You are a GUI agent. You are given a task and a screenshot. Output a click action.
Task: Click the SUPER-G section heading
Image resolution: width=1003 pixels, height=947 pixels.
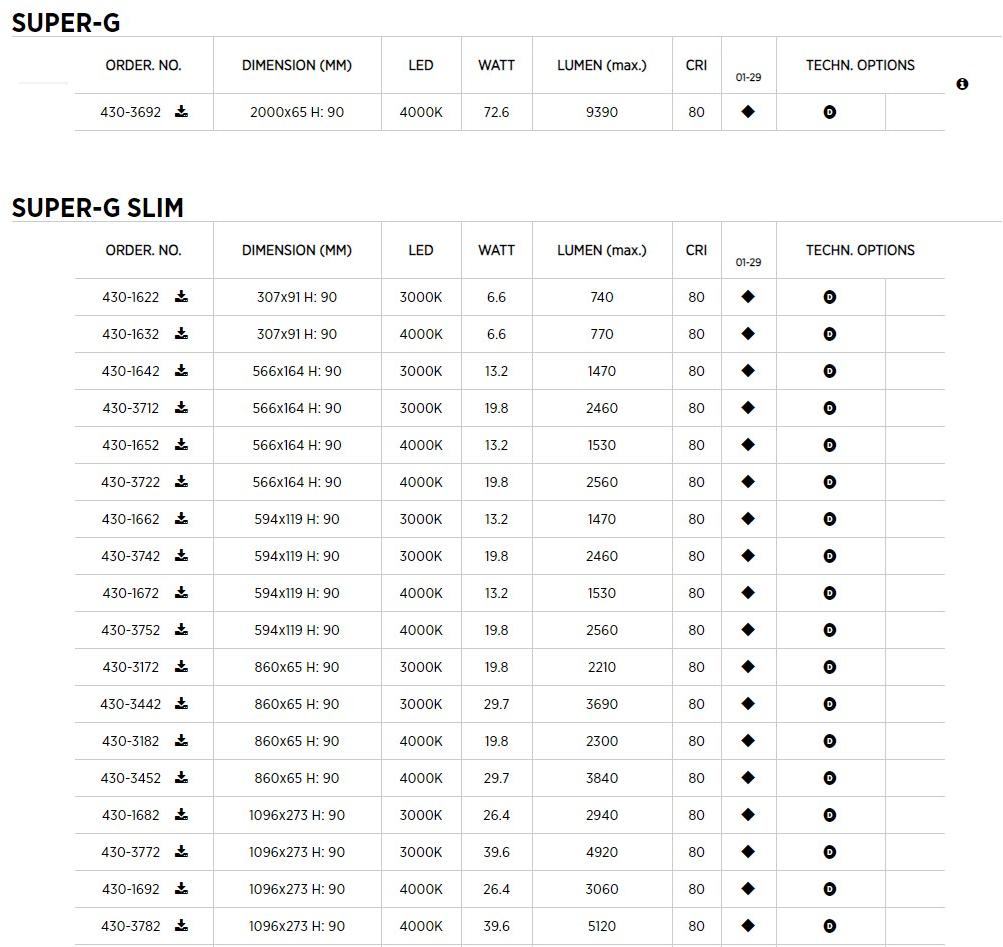coord(65,23)
